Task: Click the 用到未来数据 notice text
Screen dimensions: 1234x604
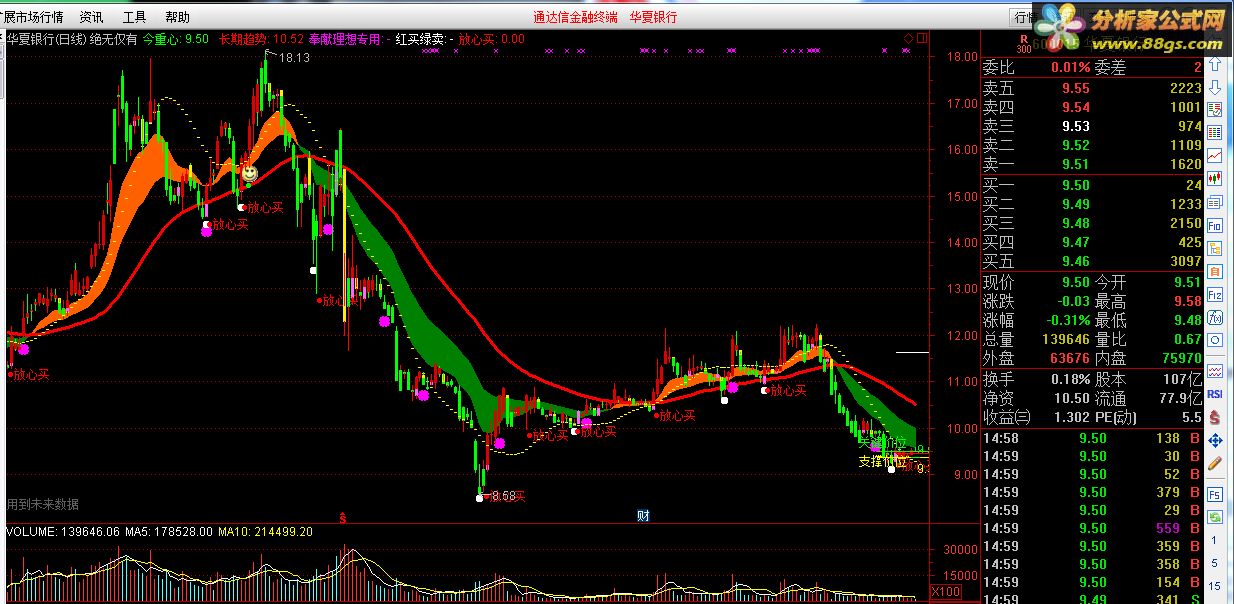Action: click(x=42, y=504)
